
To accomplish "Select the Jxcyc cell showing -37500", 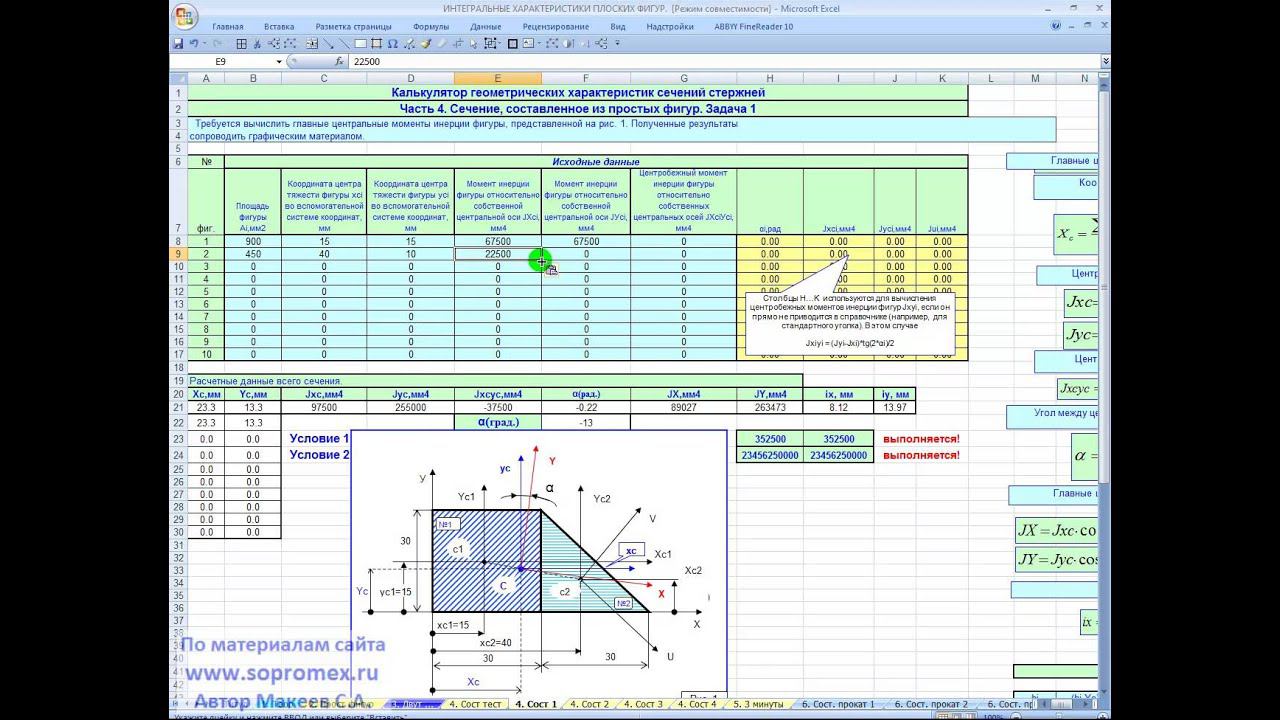I will pyautogui.click(x=497, y=408).
